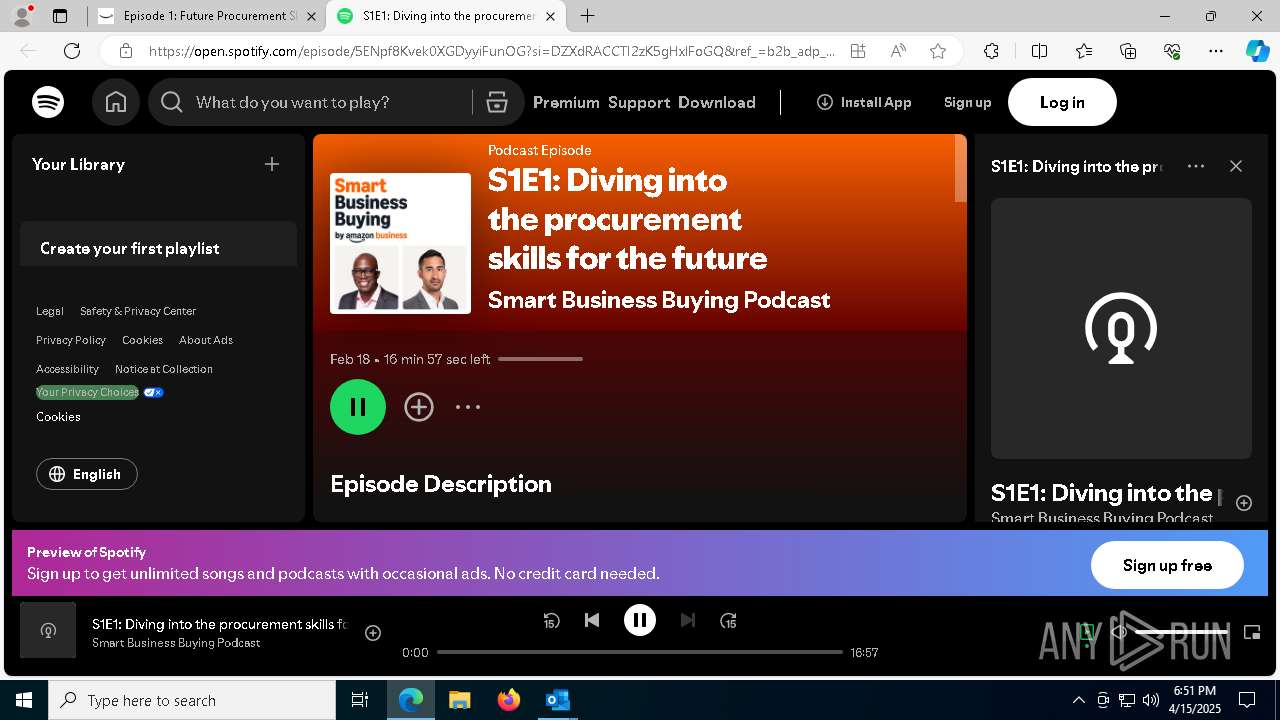Image resolution: width=1280 pixels, height=720 pixels.
Task: Open Safety & Privacy Center link
Action: 138,311
